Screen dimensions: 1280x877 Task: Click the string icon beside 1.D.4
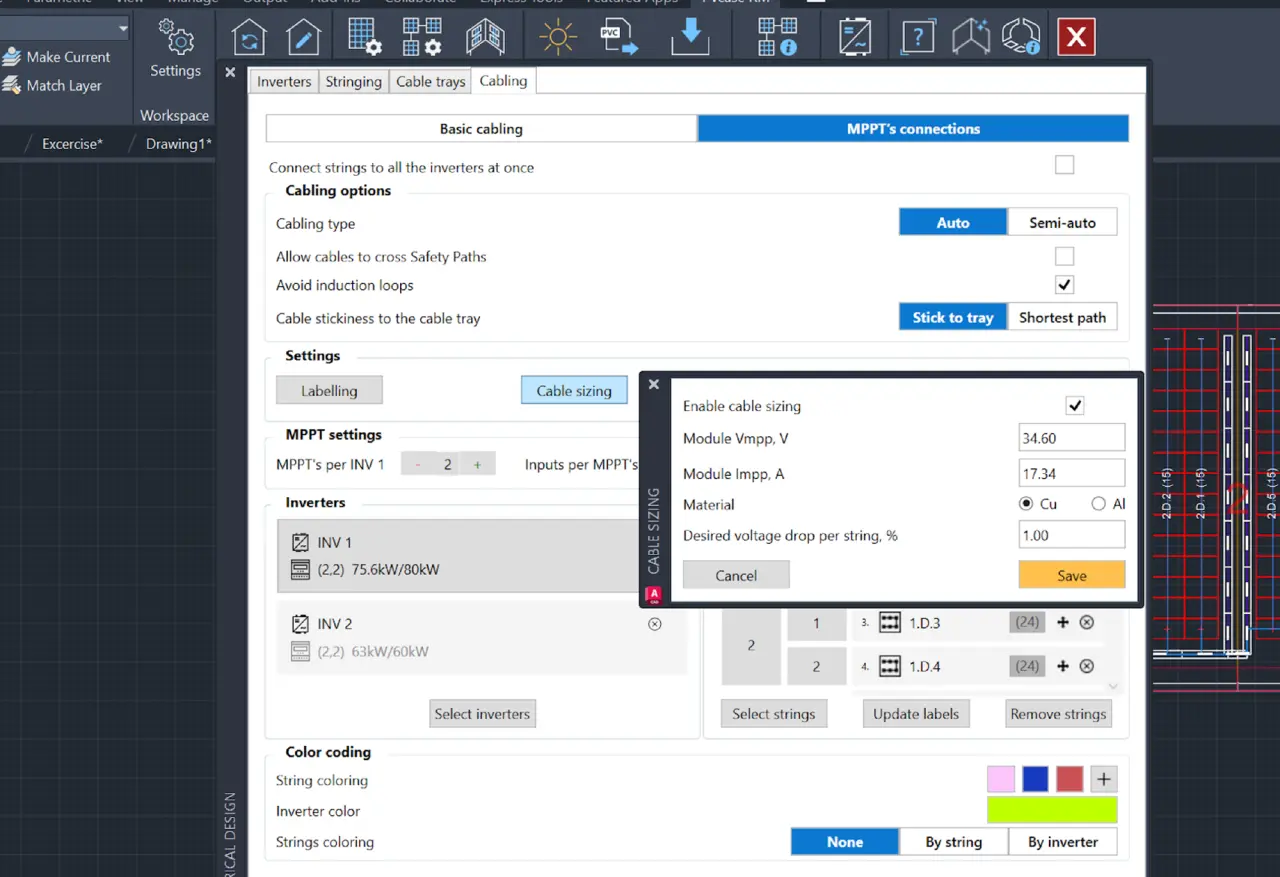pos(890,666)
